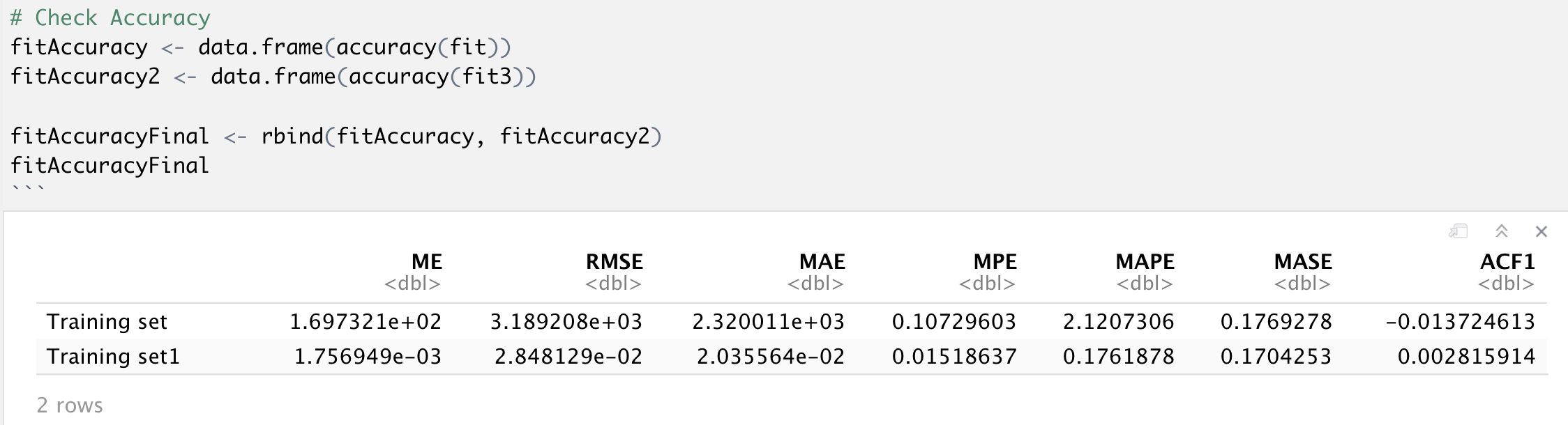Open chunk output in new window
This screenshot has width=1568, height=425.
pyautogui.click(x=1458, y=231)
